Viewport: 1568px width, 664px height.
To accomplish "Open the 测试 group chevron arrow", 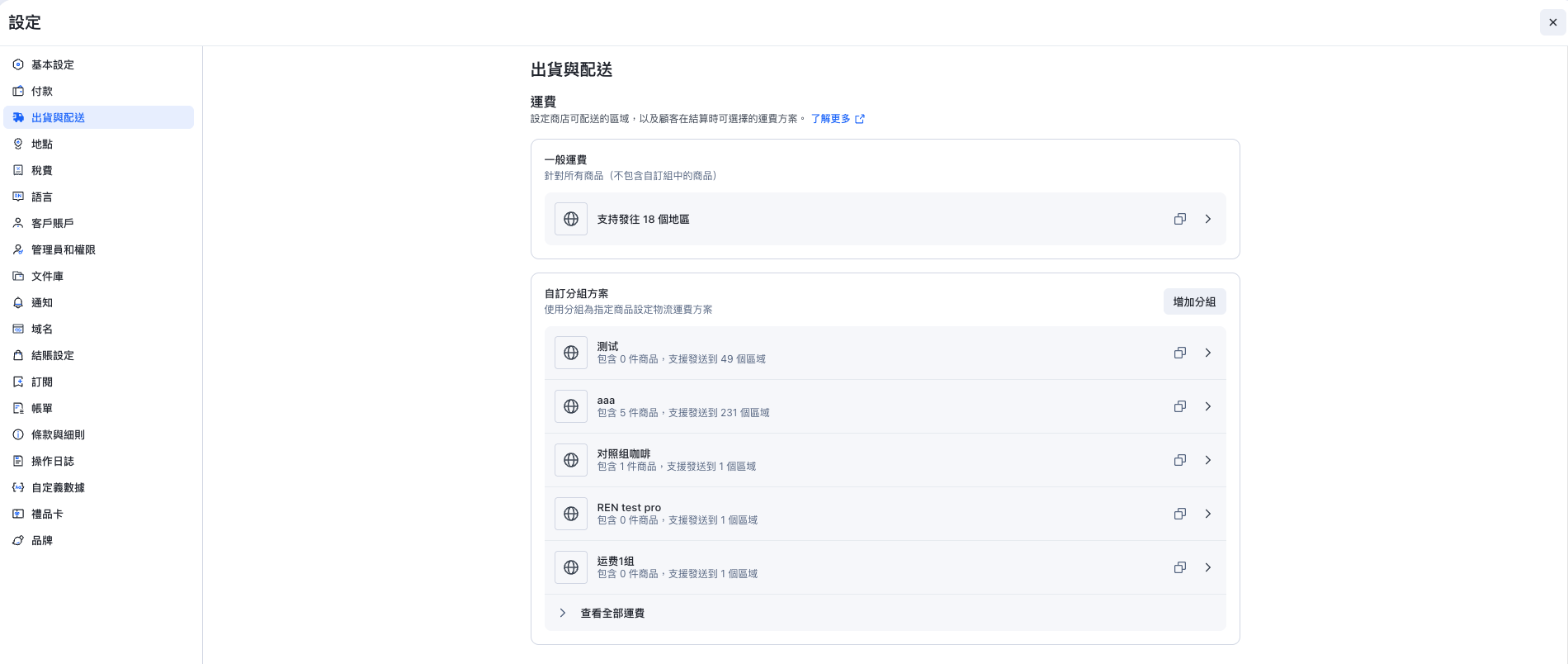I will tap(1208, 353).
